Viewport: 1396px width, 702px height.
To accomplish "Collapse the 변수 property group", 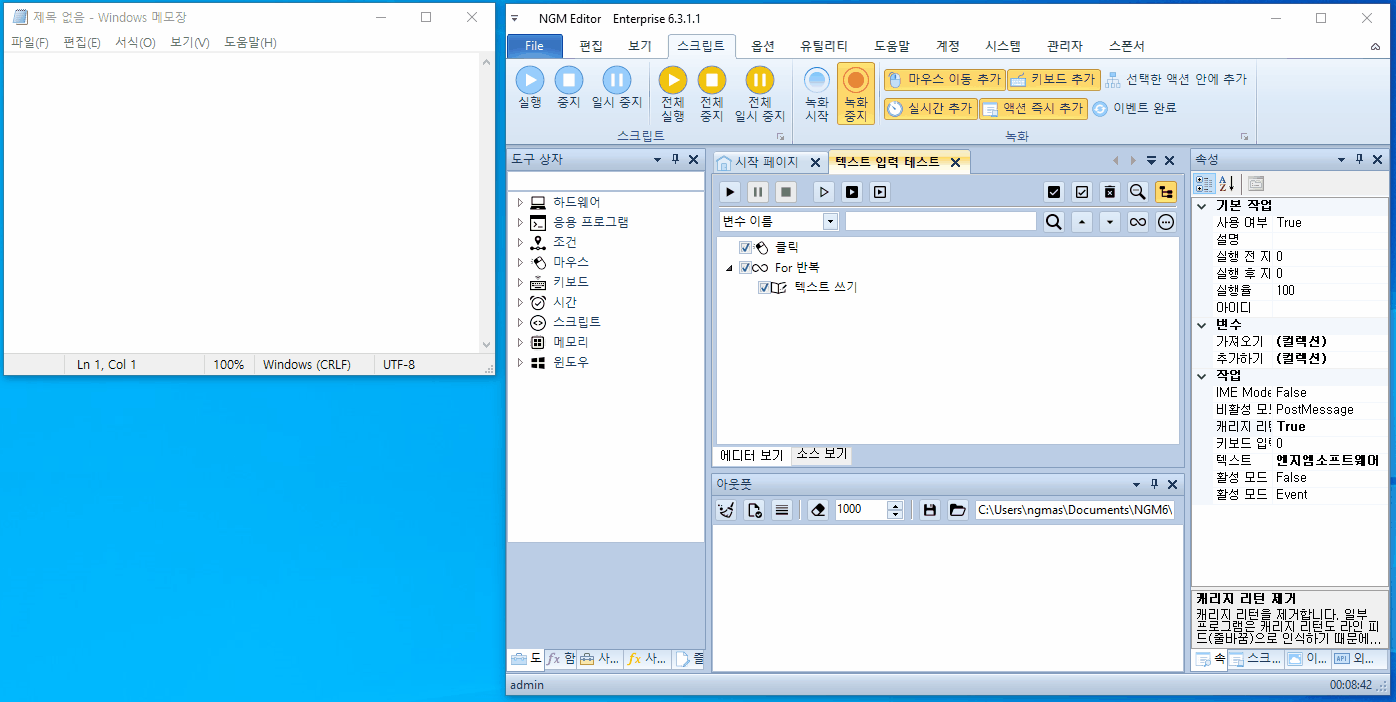I will [x=1202, y=325].
